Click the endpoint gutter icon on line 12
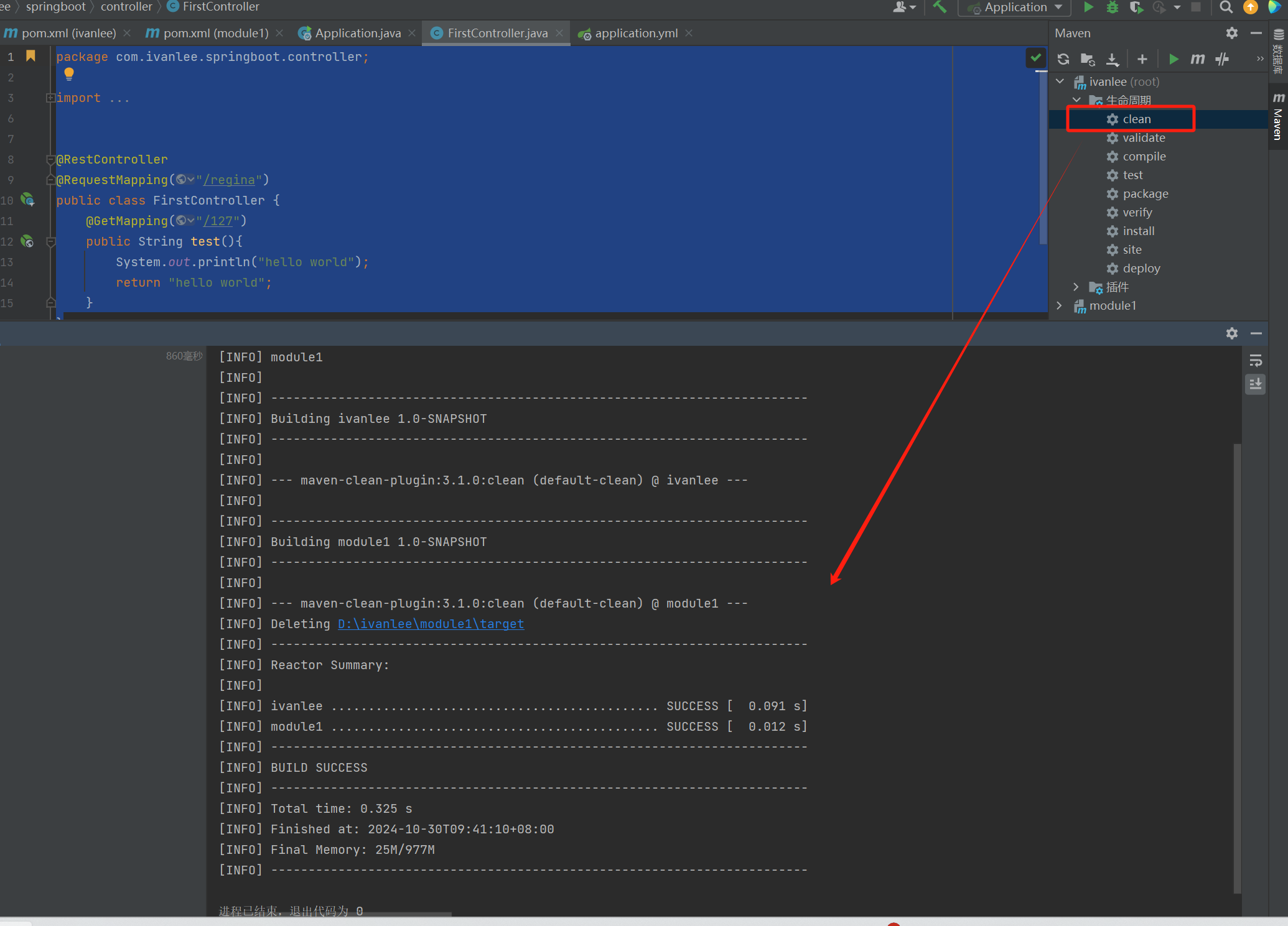Screen dimensions: 1288x926 (x=27, y=241)
